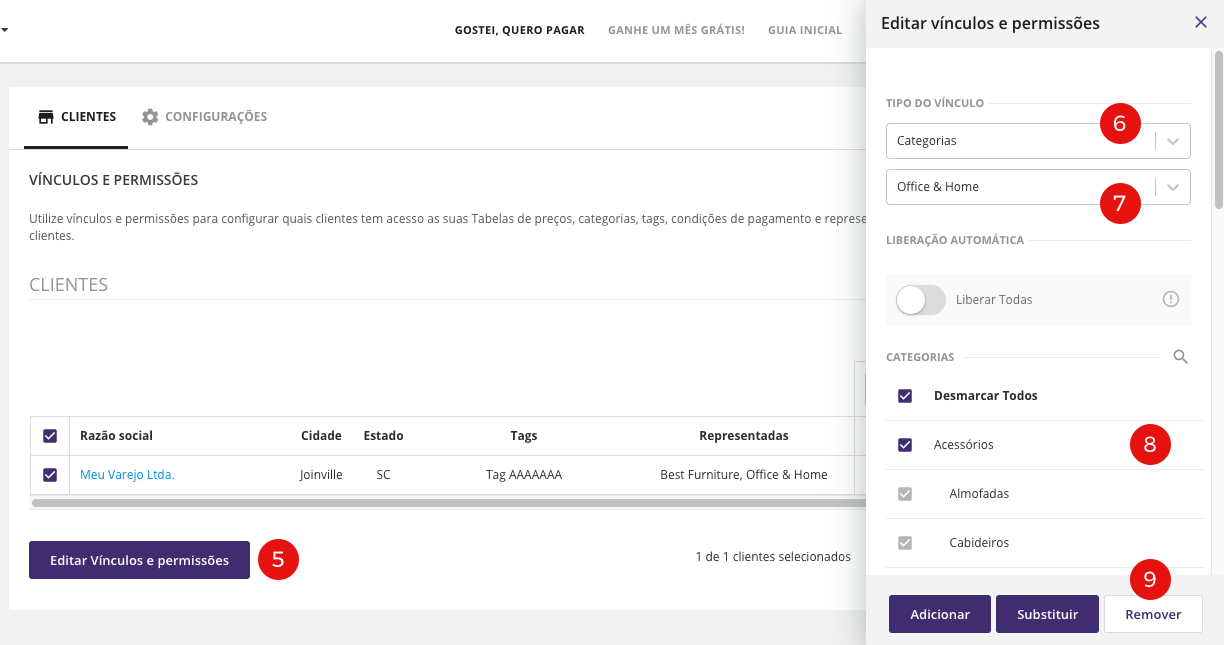
Task: Open GUIA INICIAL menu item
Action: pyautogui.click(x=805, y=30)
